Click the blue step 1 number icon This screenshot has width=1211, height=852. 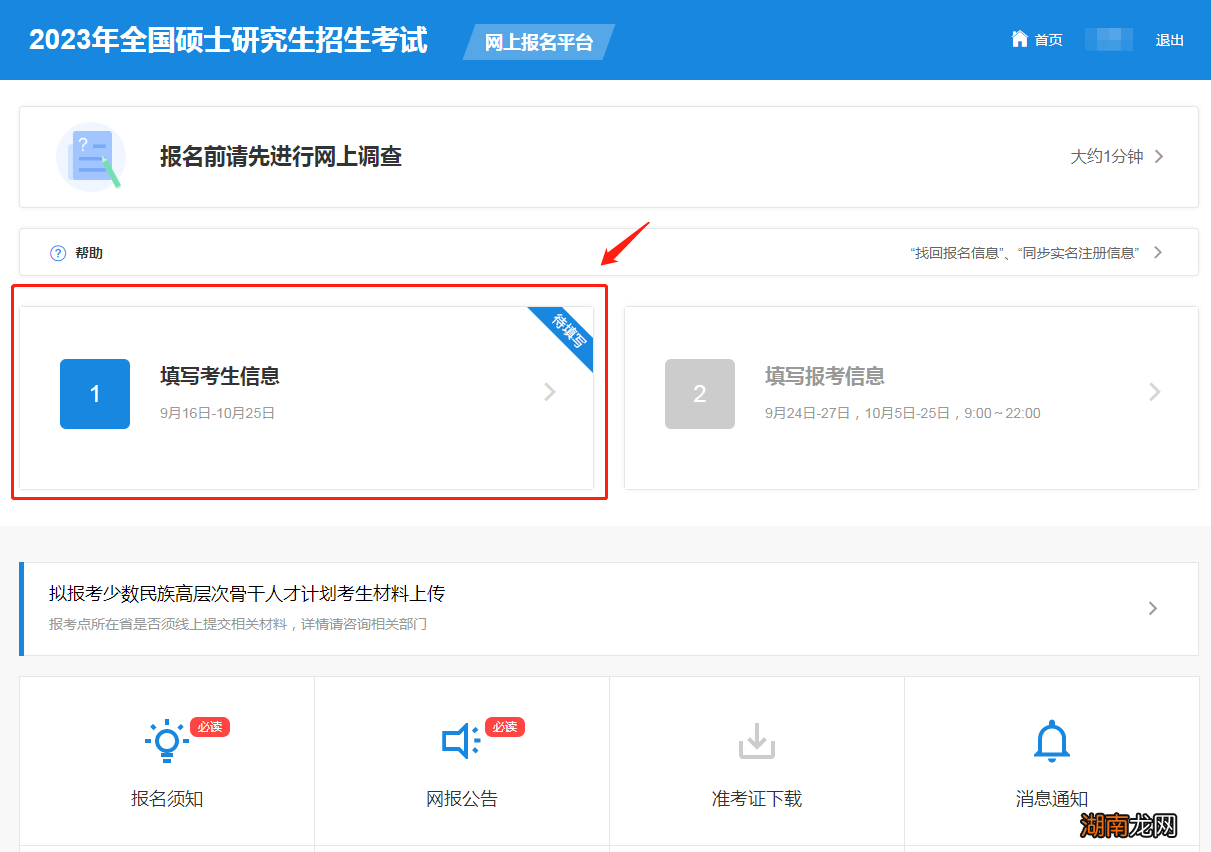pos(95,393)
